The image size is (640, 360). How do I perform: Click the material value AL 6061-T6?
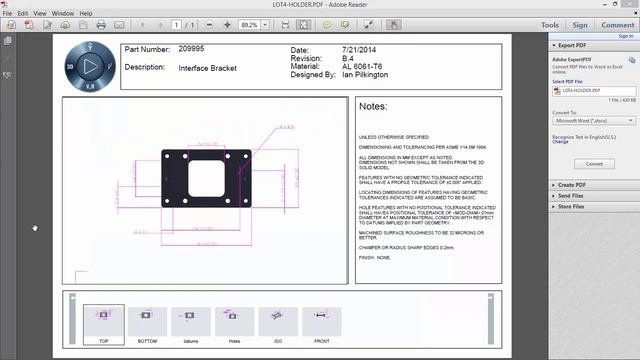[x=362, y=67]
